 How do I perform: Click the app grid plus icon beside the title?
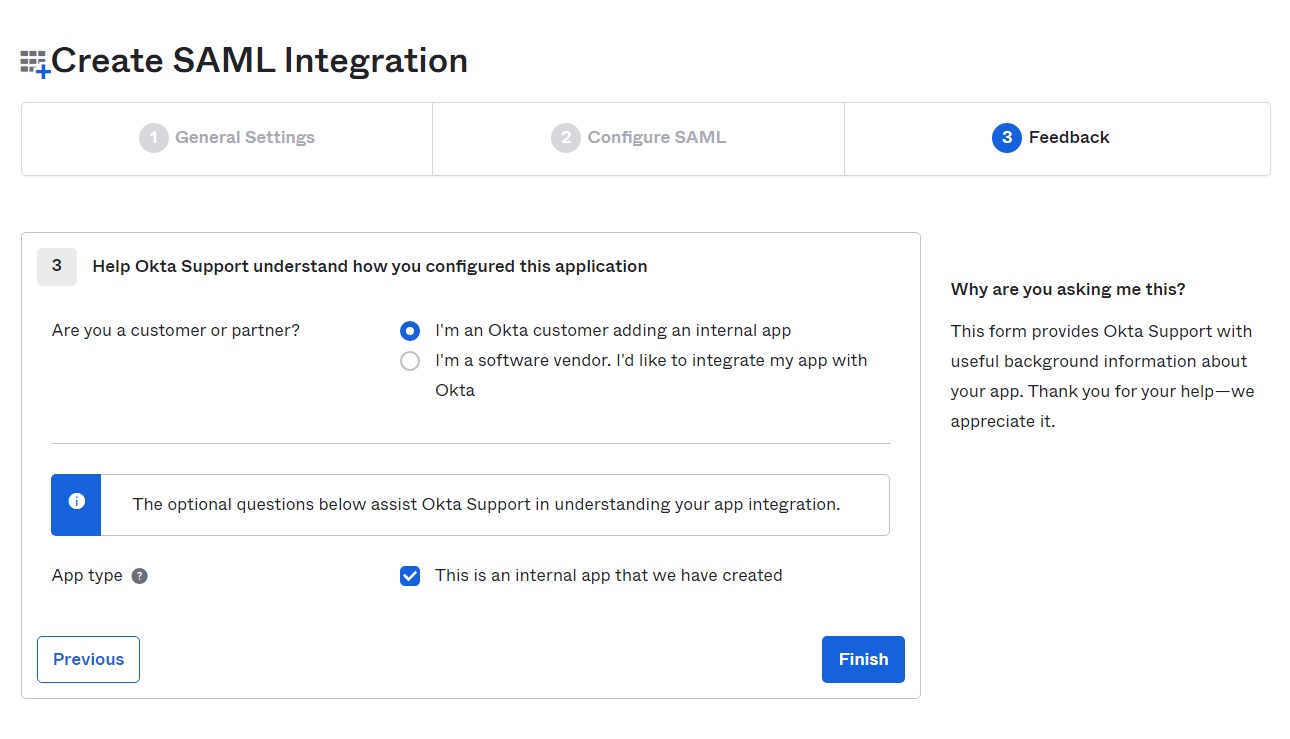(x=35, y=63)
